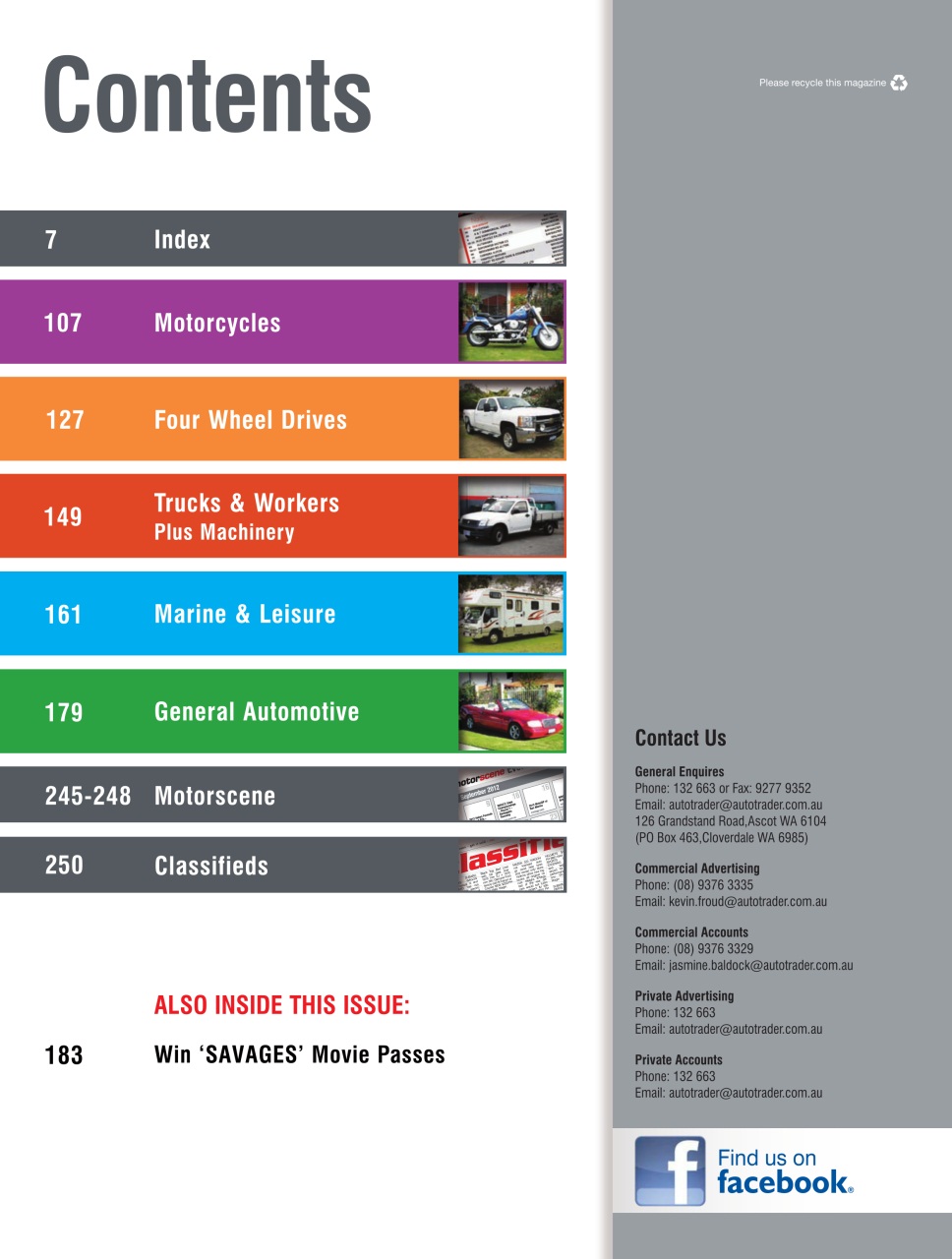Click page number 107 for Motorcycles
The width and height of the screenshot is (952, 1259).
(x=64, y=322)
